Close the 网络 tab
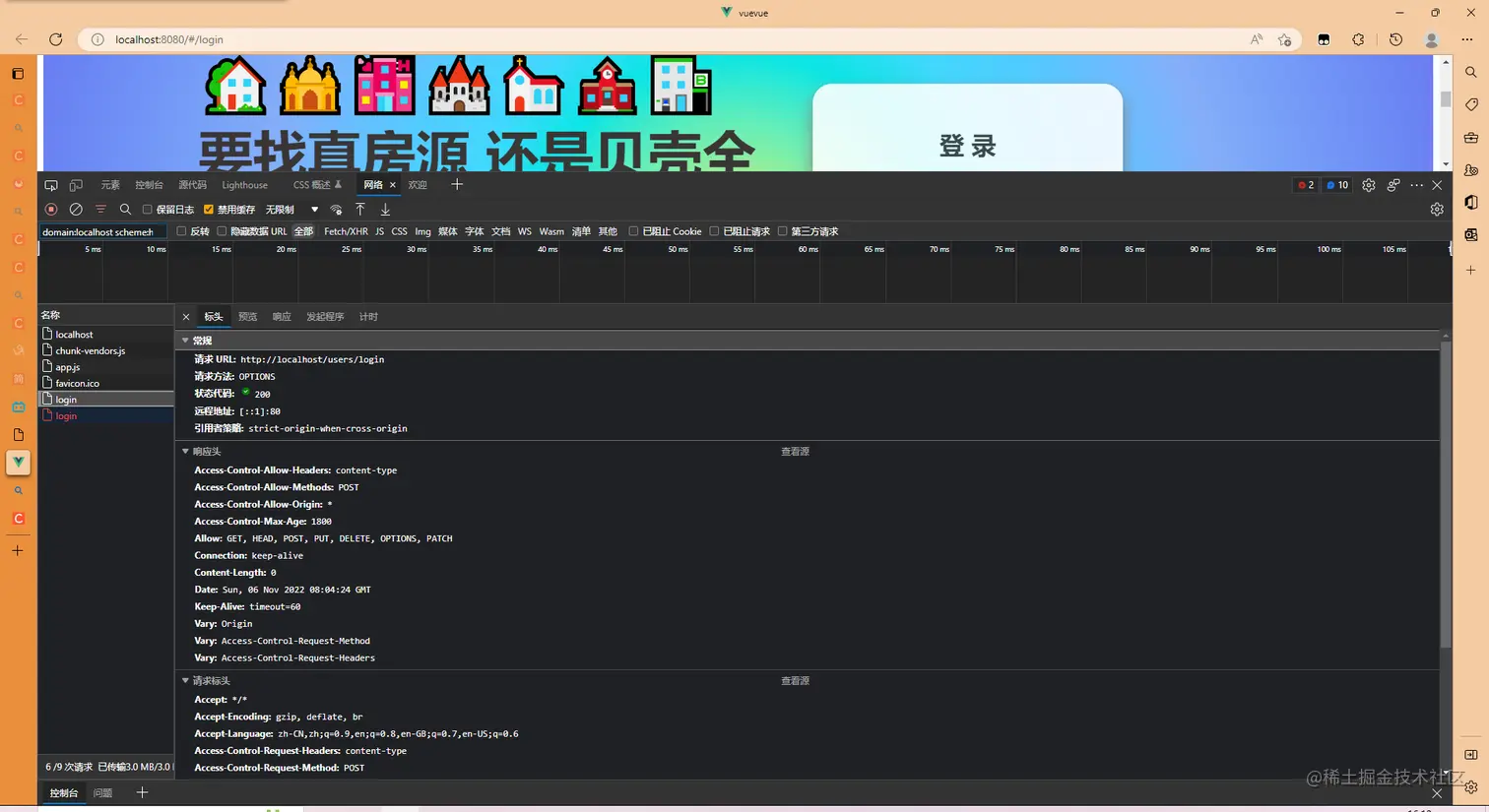This screenshot has width=1489, height=812. tap(393, 185)
